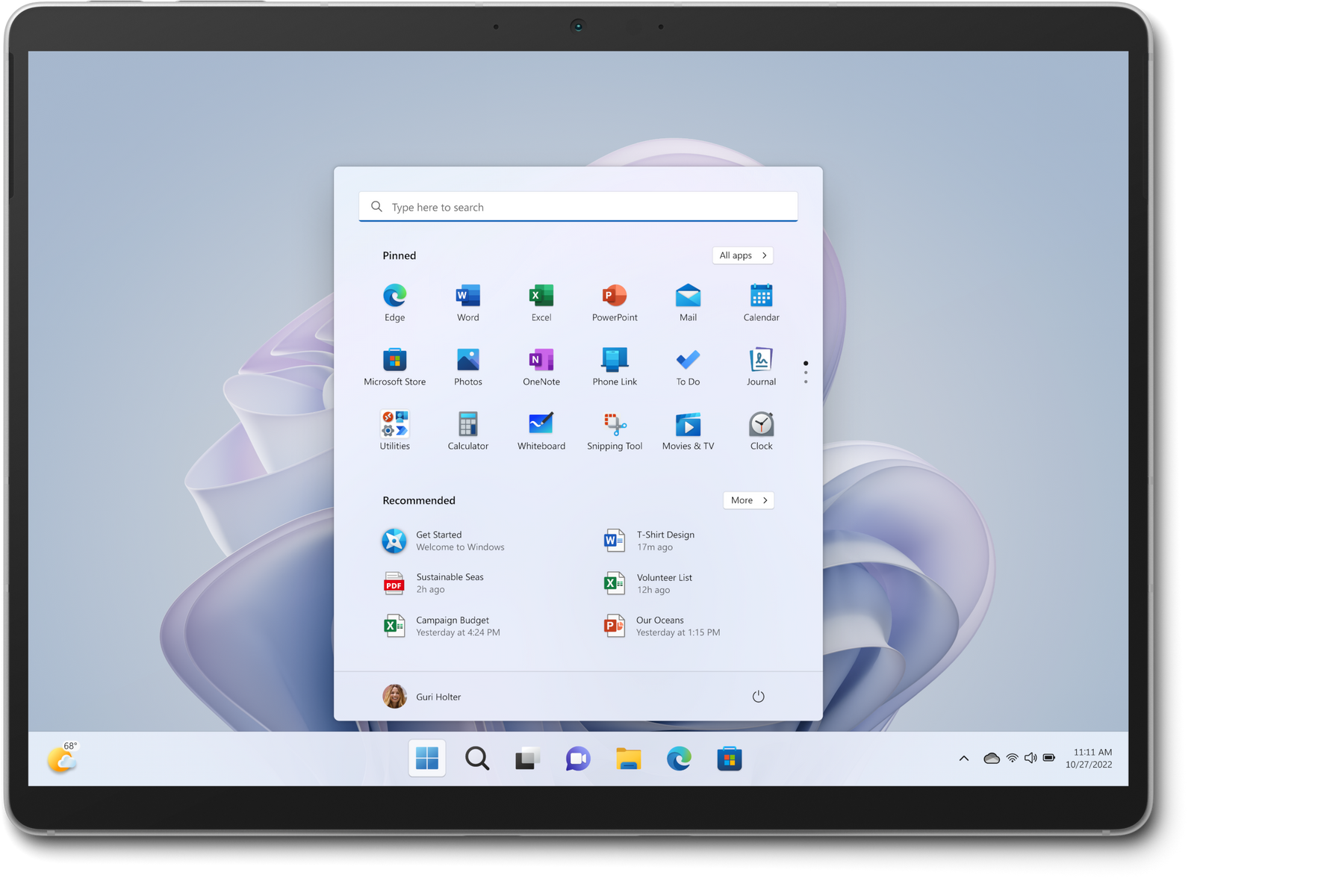Open the Calendar pinned app
The height and width of the screenshot is (896, 1321).
tap(761, 302)
